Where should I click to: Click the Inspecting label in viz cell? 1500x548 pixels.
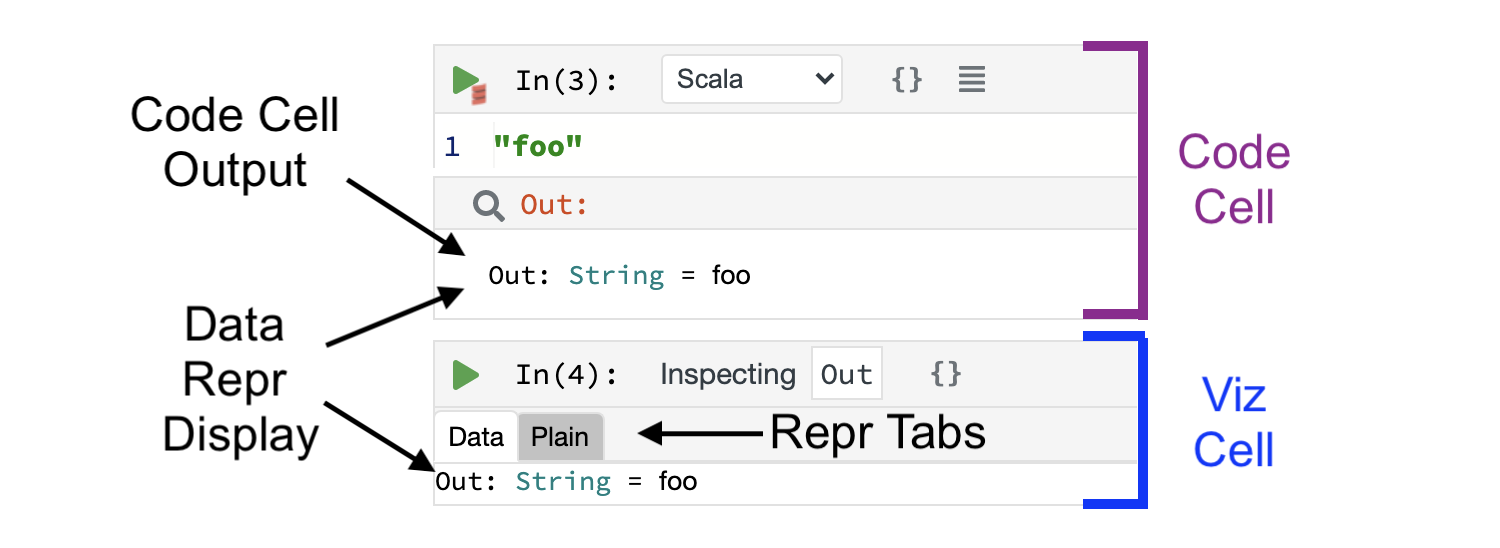tap(727, 375)
